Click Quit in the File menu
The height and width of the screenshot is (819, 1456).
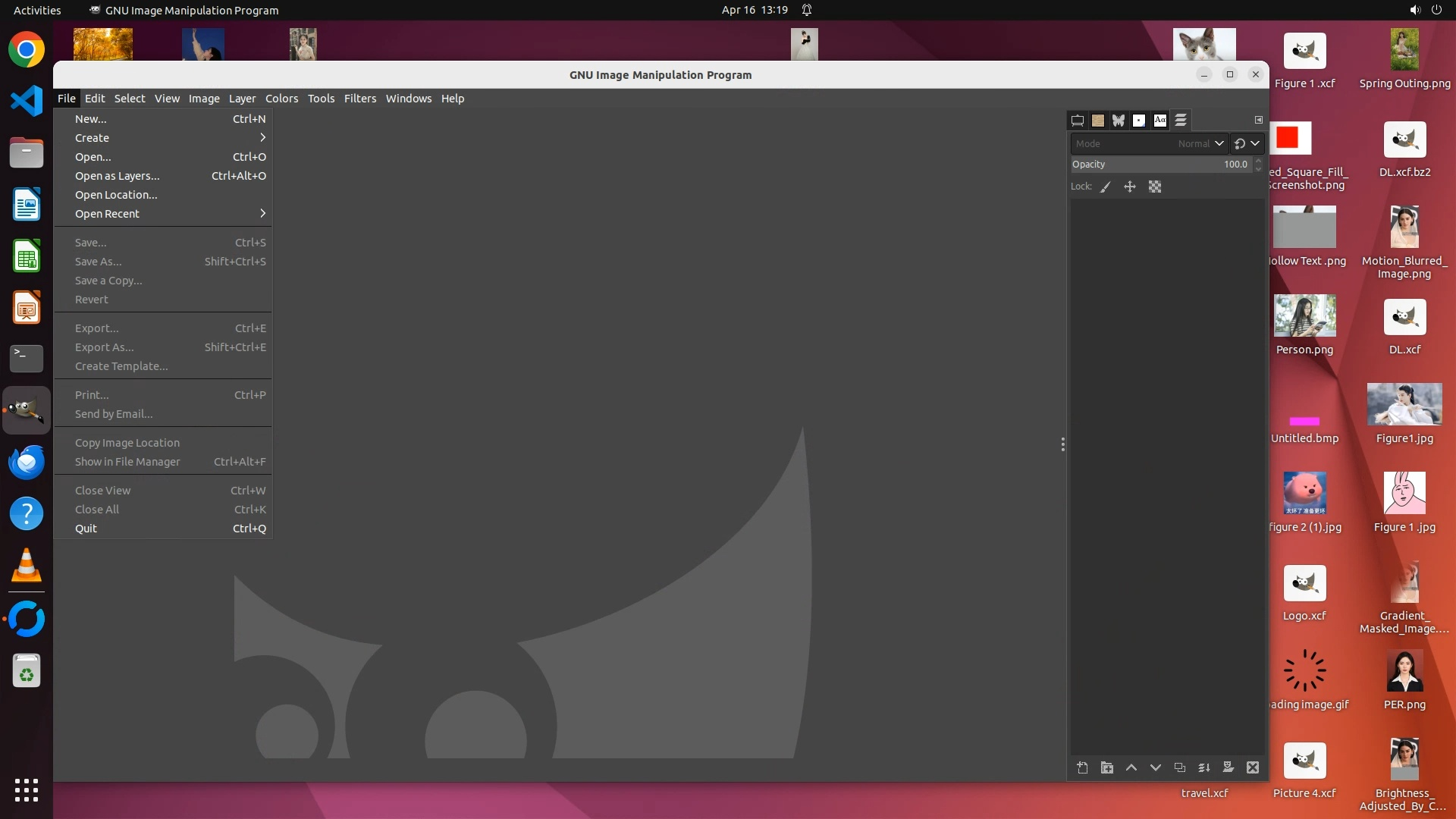click(86, 529)
